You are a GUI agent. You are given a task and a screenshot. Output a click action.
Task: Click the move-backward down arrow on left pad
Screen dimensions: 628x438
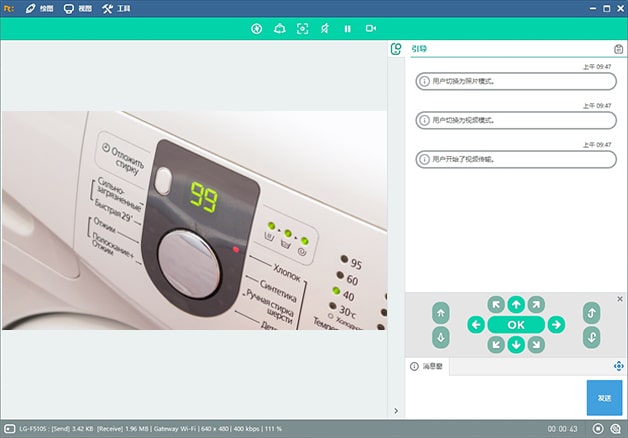[x=441, y=338]
